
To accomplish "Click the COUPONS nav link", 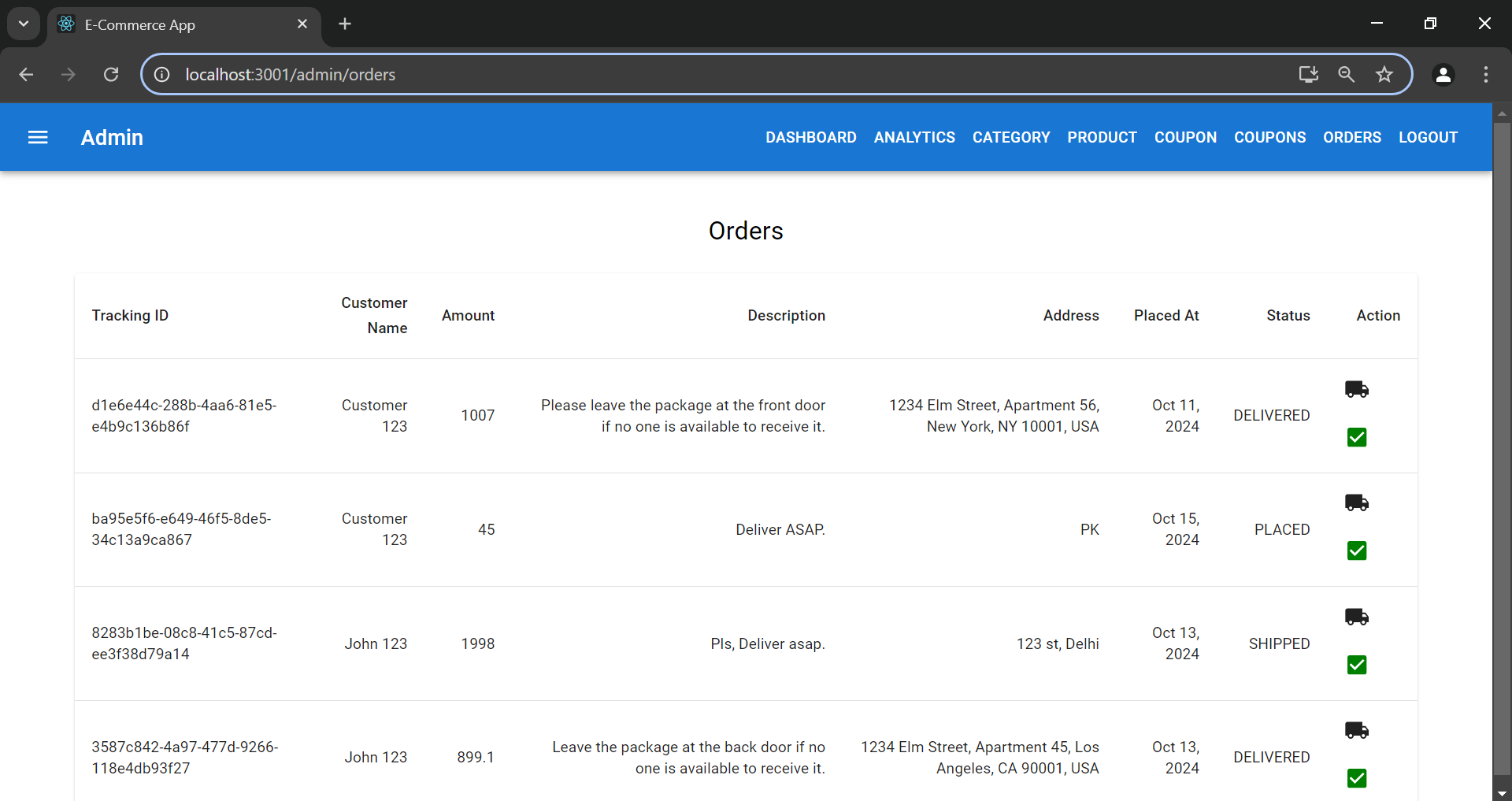I will [1269, 137].
